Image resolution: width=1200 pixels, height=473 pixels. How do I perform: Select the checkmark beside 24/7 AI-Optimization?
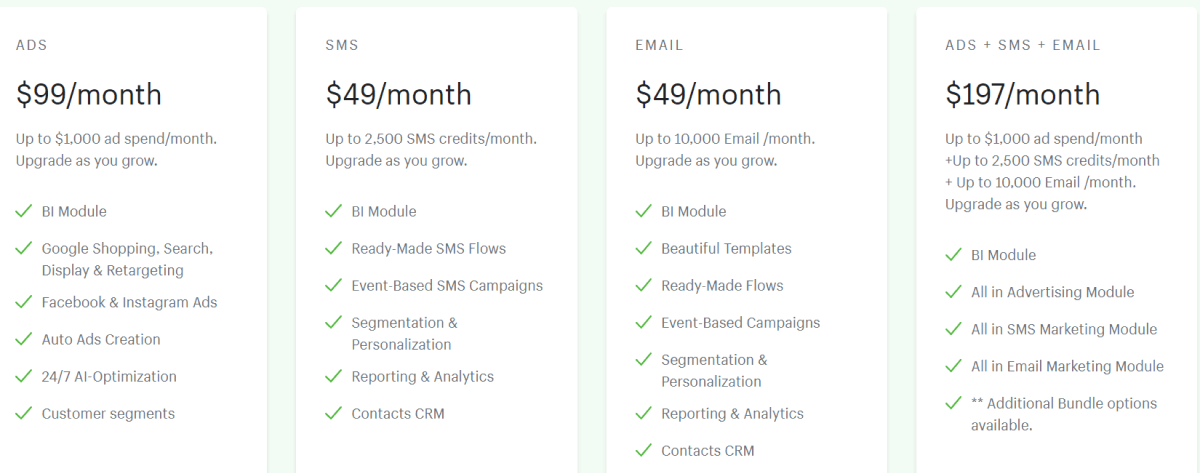coord(23,376)
